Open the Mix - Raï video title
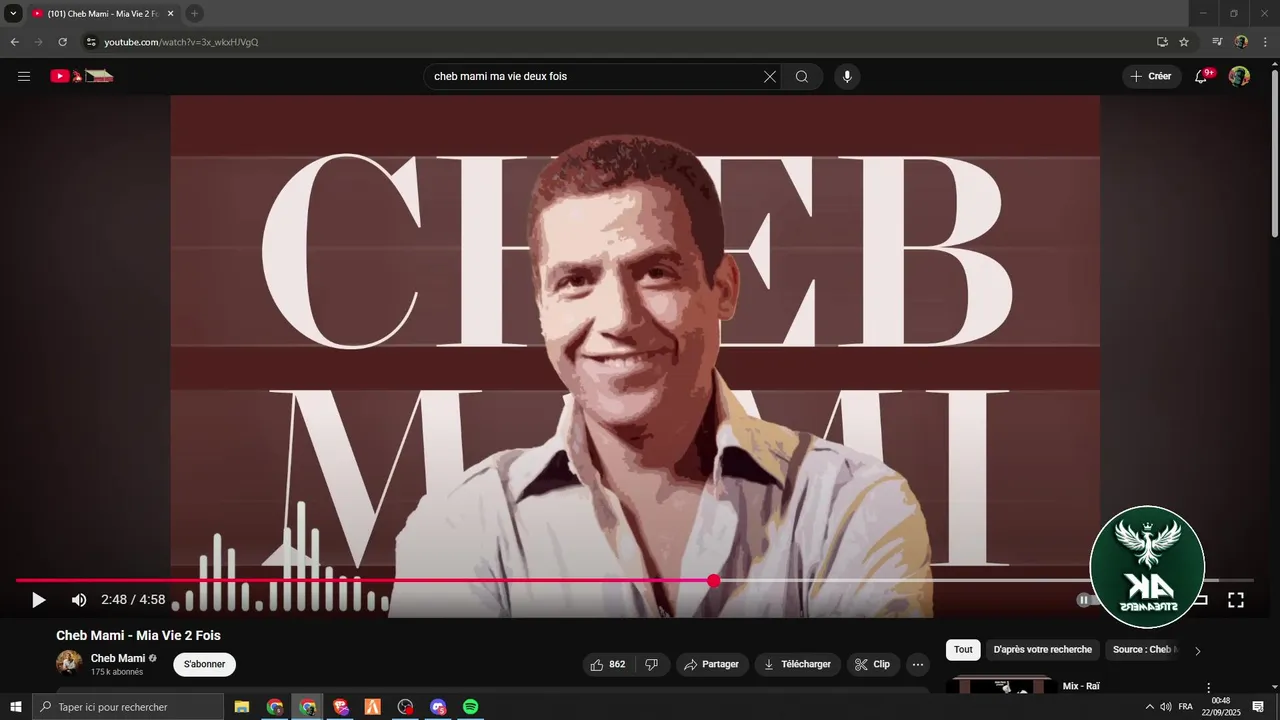 [1080, 686]
